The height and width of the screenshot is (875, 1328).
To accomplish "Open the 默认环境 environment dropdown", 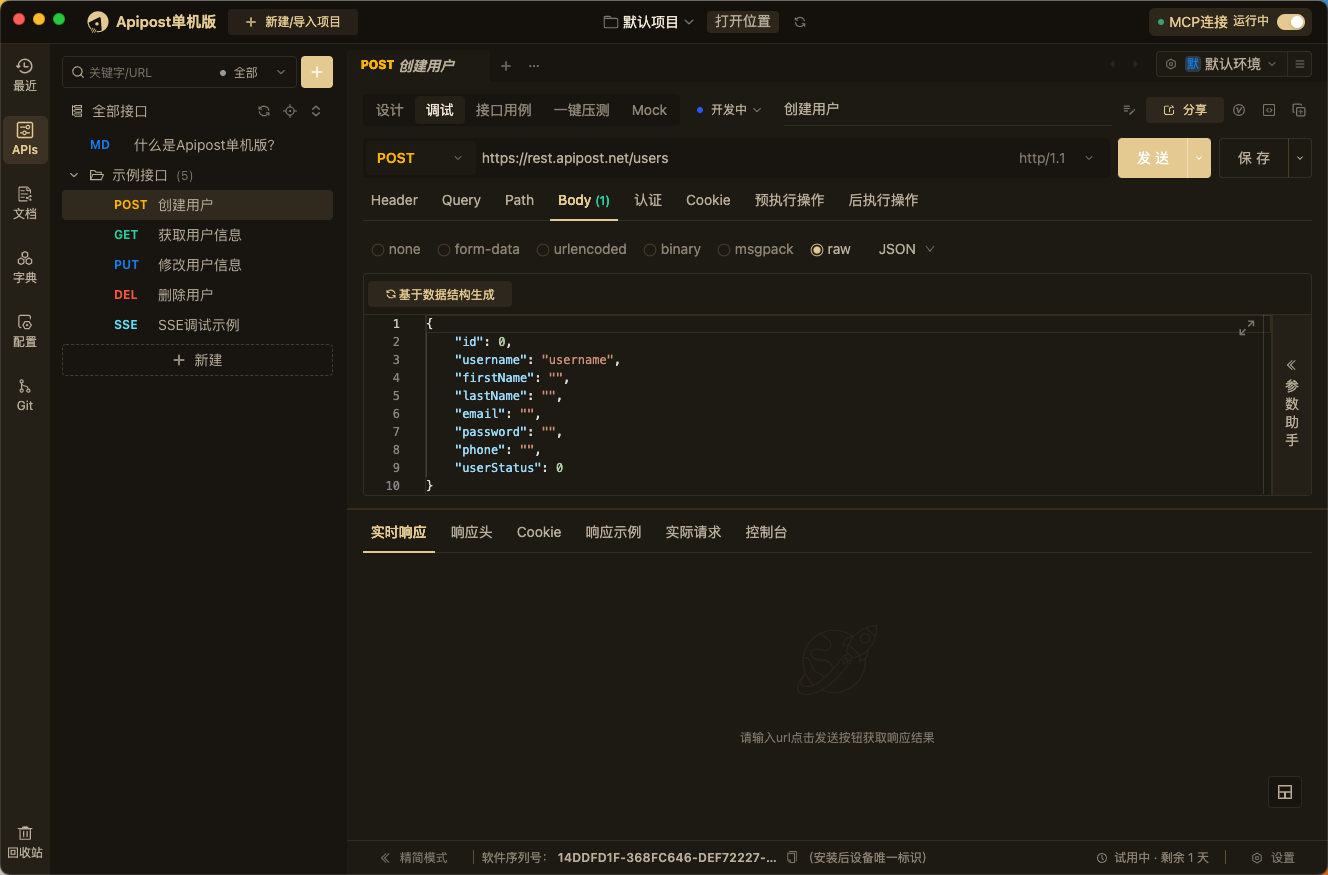I will [1230, 64].
